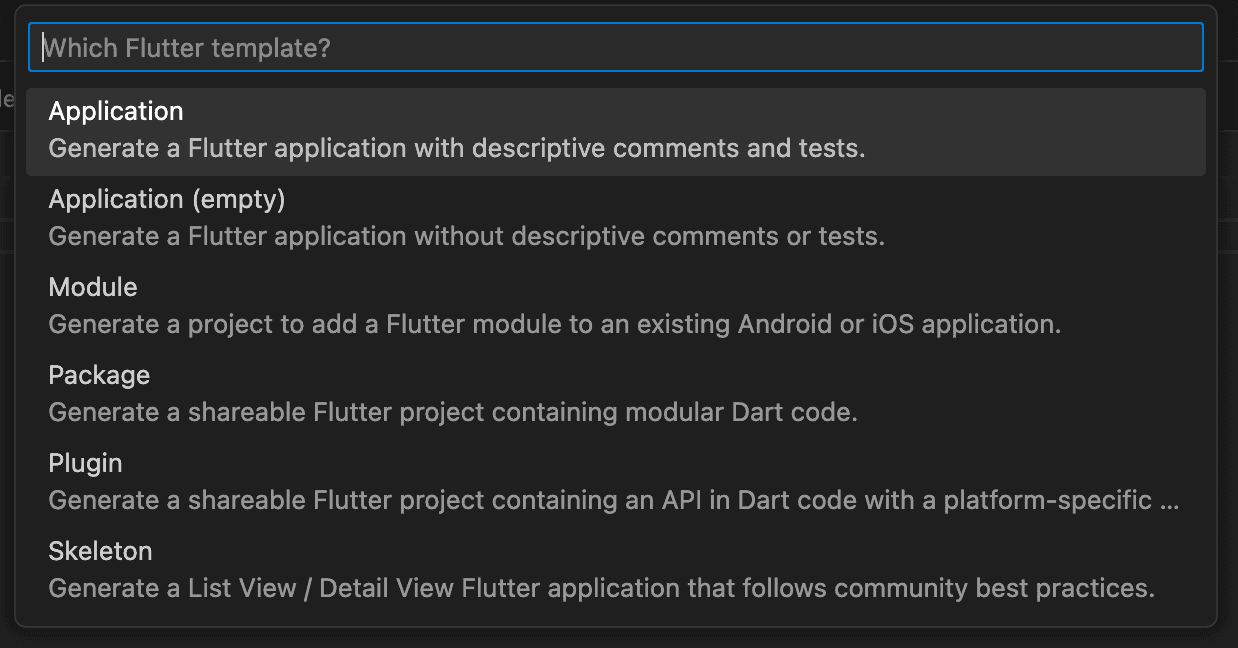Click the Module label text

point(92,287)
